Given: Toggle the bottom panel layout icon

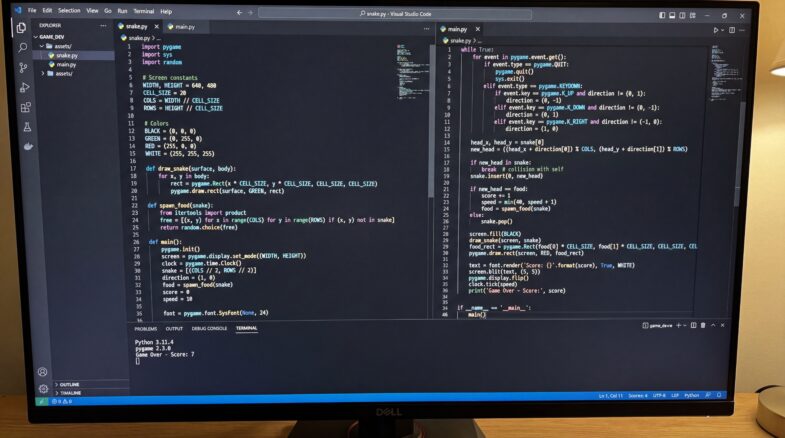Looking at the screenshot, I should pos(672,16).
